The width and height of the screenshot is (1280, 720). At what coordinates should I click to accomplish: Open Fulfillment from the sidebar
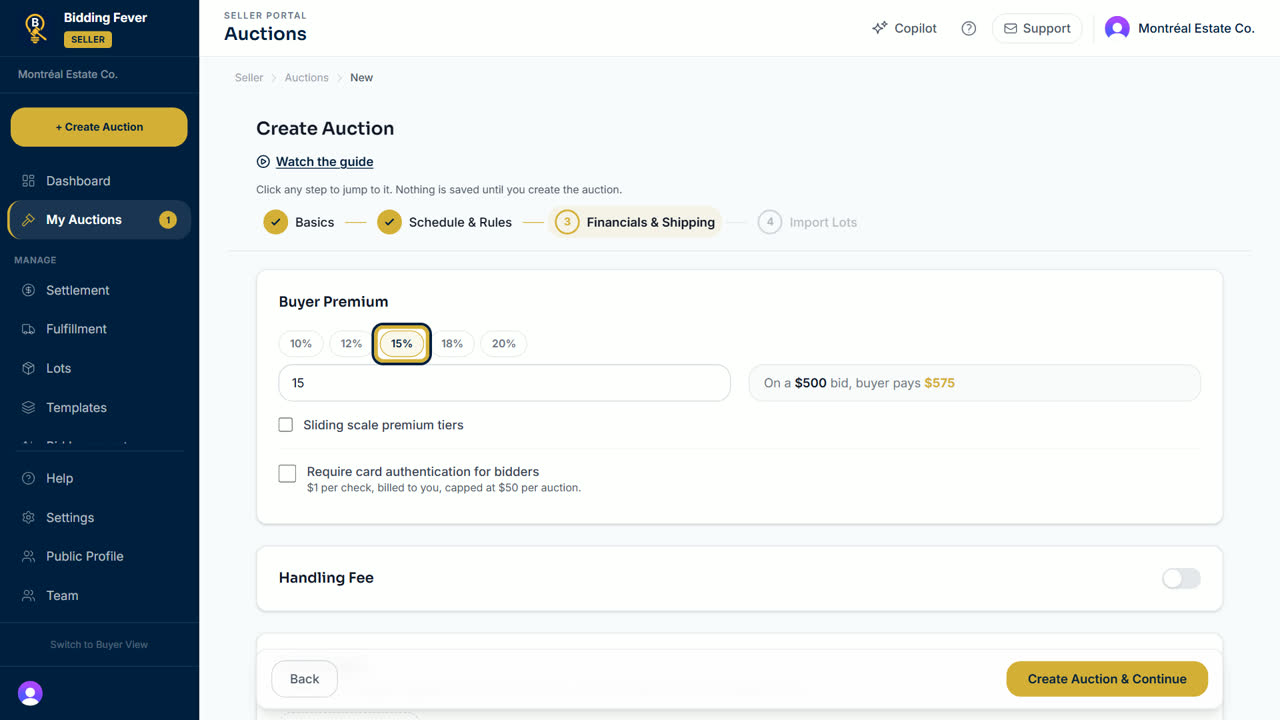(x=99, y=329)
